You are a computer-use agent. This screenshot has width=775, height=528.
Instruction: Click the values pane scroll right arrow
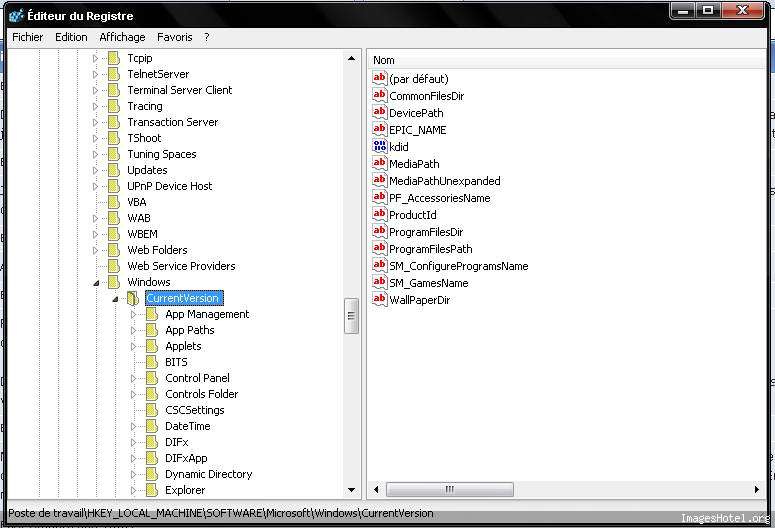coord(757,489)
